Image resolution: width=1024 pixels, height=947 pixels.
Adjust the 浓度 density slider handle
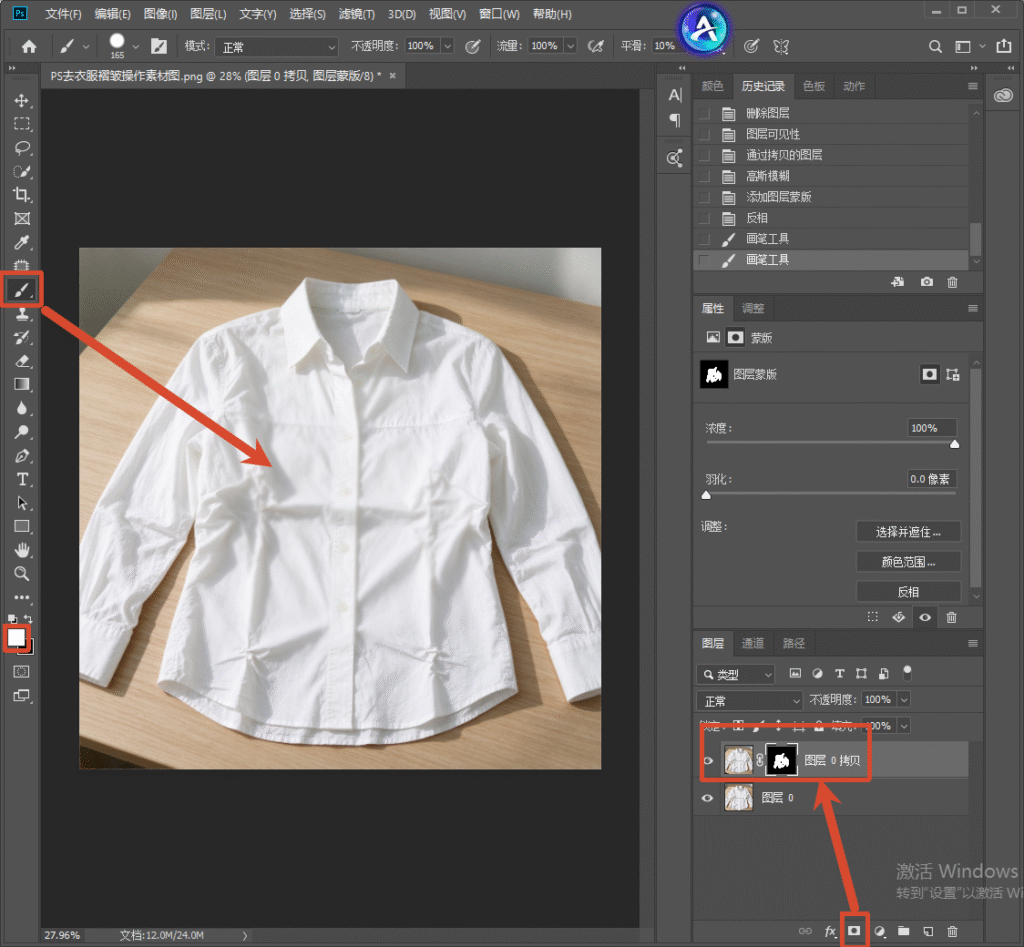tap(955, 444)
